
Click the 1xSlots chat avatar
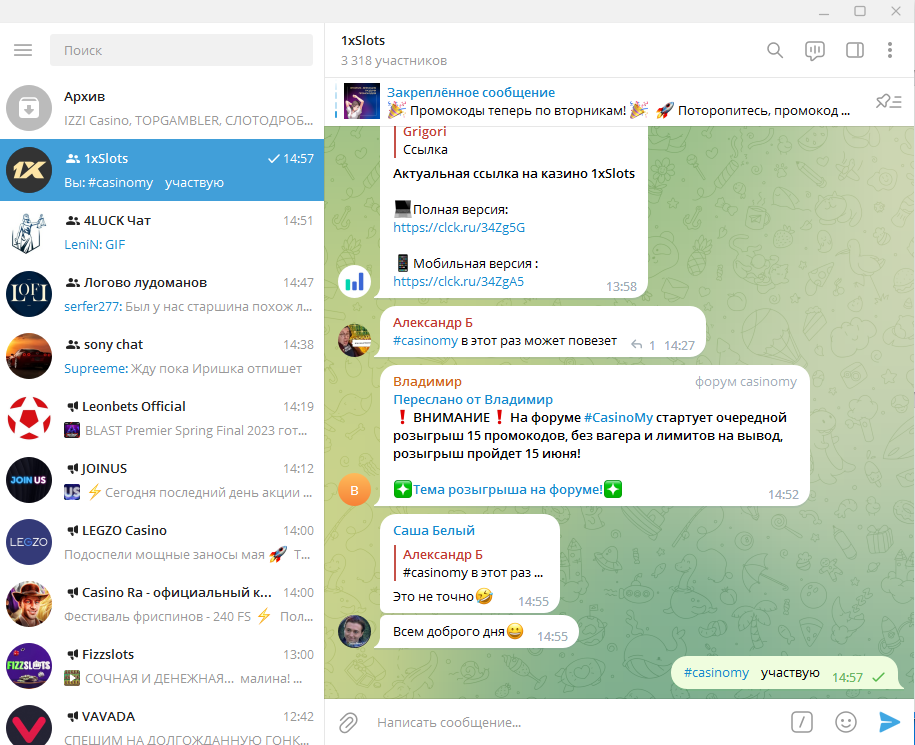pyautogui.click(x=29, y=170)
